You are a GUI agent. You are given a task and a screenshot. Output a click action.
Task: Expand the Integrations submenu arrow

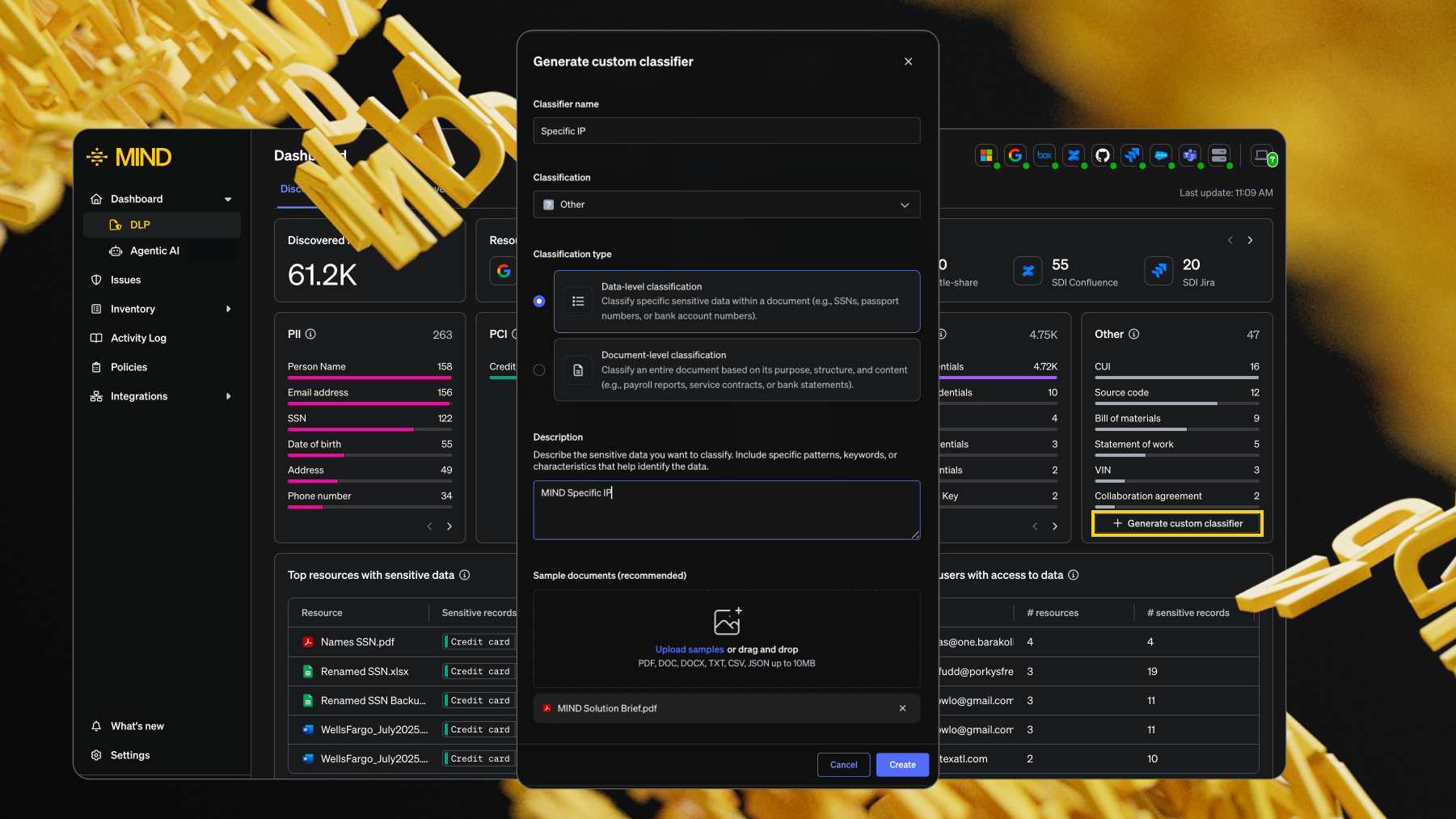(x=229, y=396)
